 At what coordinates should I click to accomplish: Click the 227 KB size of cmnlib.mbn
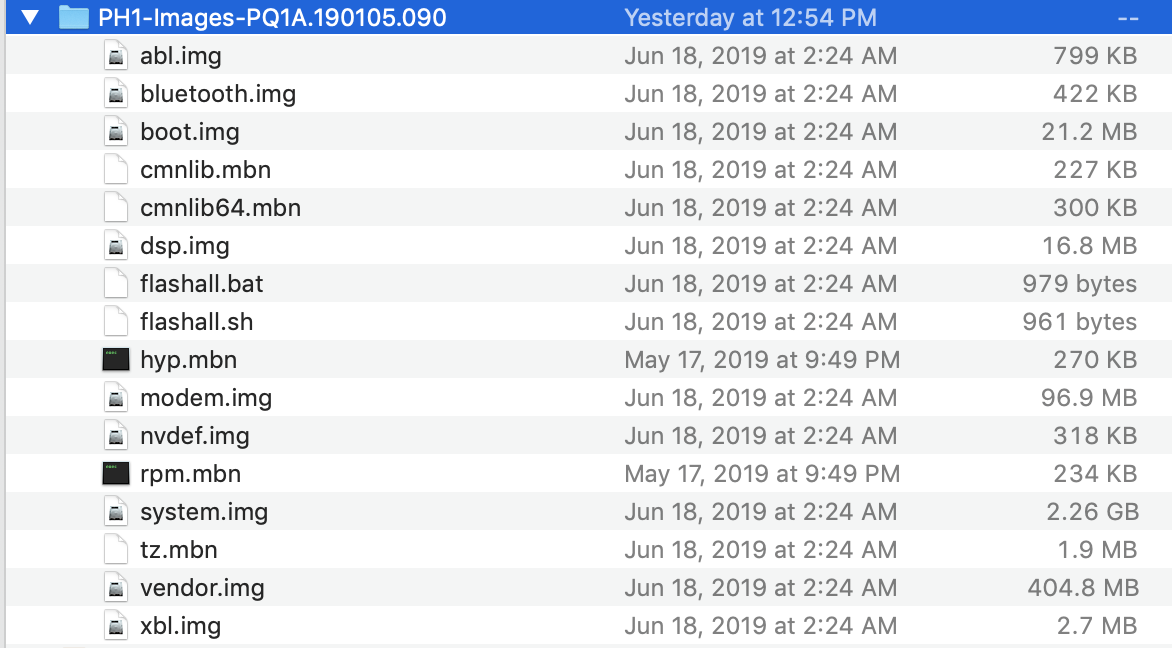(x=1095, y=170)
